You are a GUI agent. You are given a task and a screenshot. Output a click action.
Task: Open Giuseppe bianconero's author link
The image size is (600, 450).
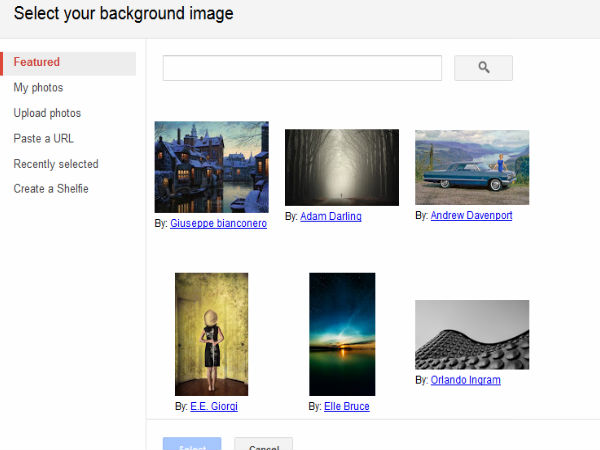tap(218, 224)
